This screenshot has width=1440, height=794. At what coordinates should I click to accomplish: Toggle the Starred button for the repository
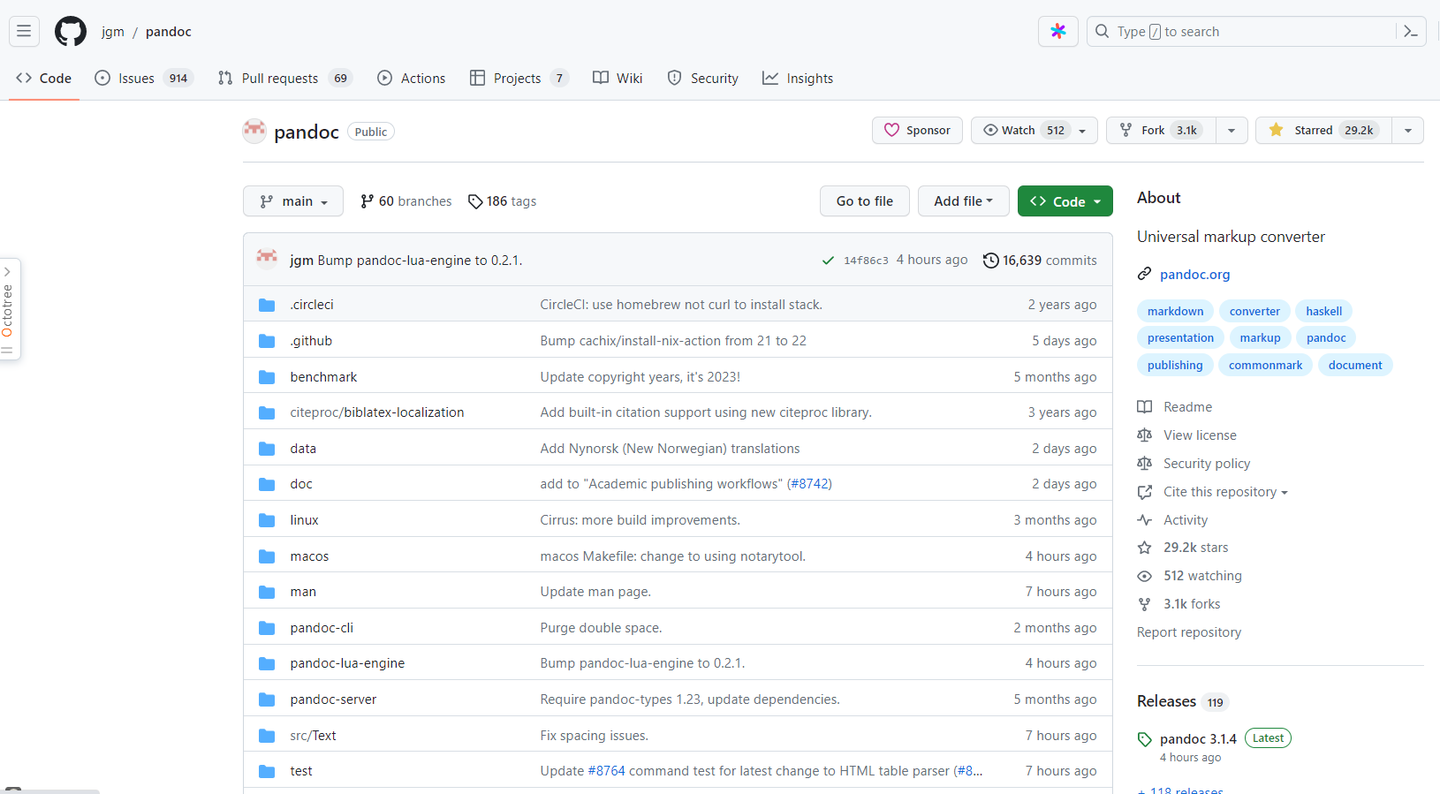[x=1322, y=130]
